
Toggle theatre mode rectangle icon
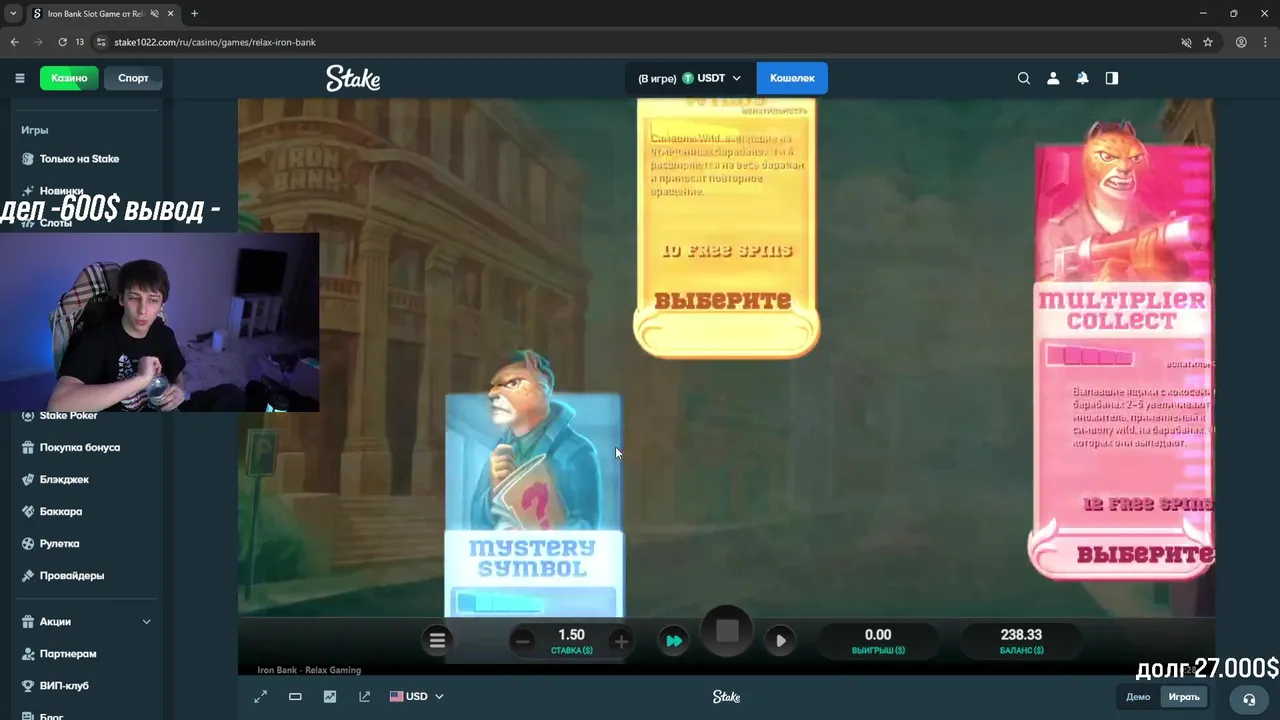(x=295, y=697)
